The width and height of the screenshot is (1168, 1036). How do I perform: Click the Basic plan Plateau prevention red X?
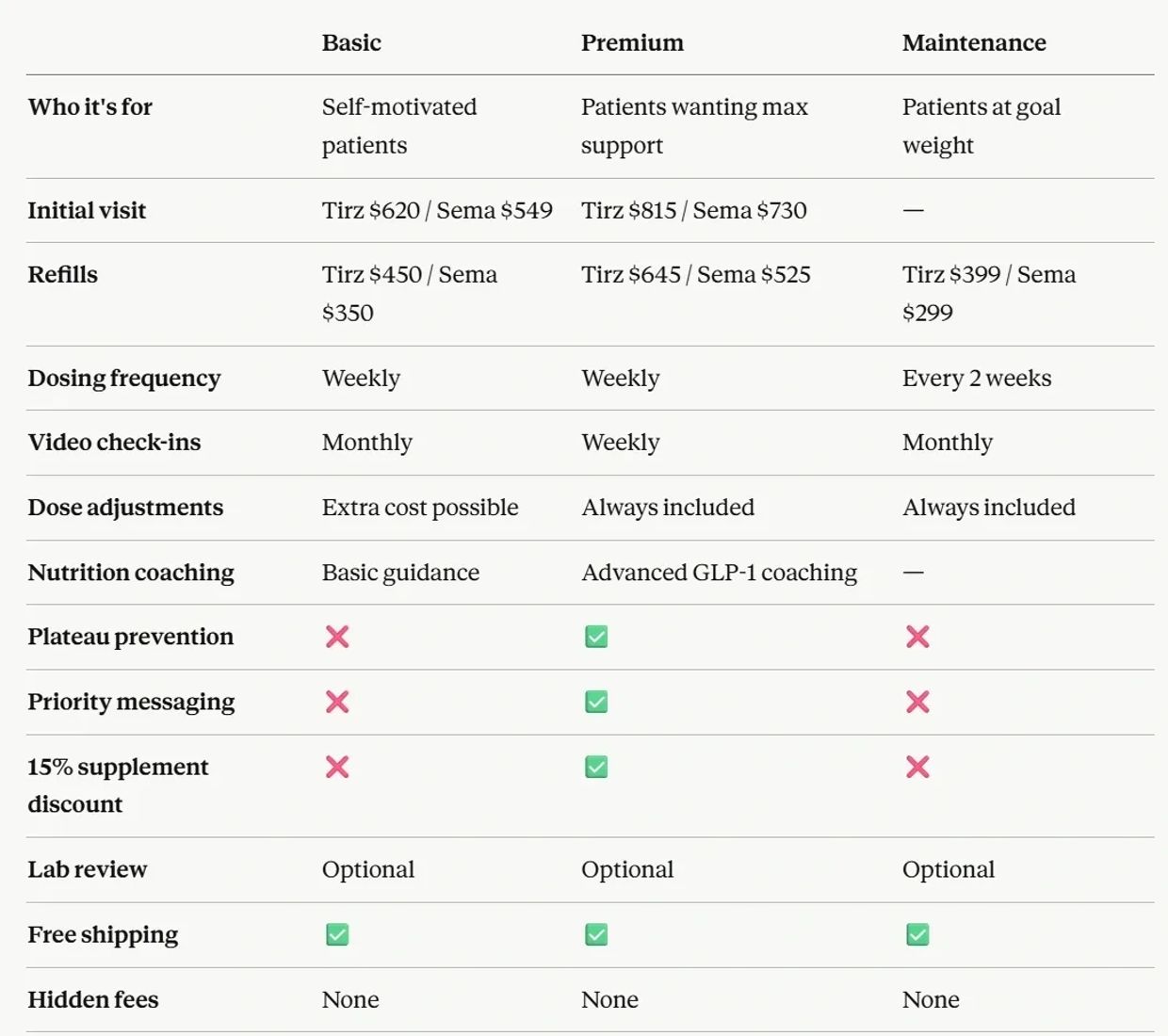[x=337, y=637]
